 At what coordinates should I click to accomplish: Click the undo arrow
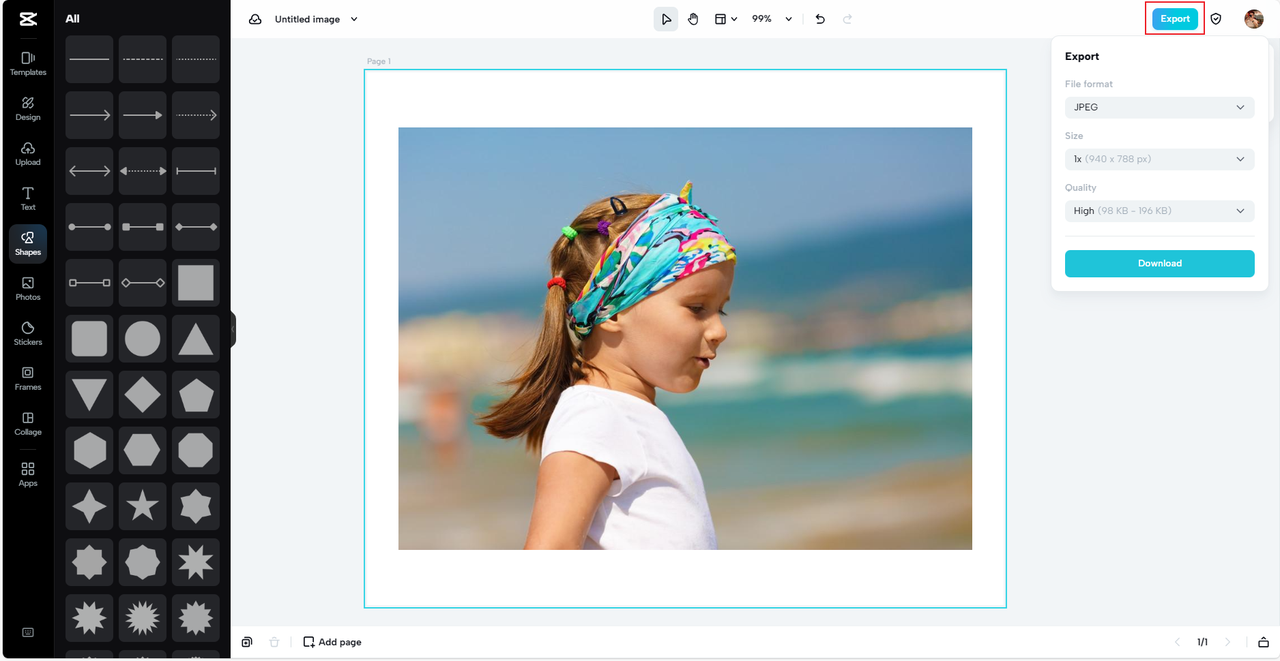tap(820, 19)
